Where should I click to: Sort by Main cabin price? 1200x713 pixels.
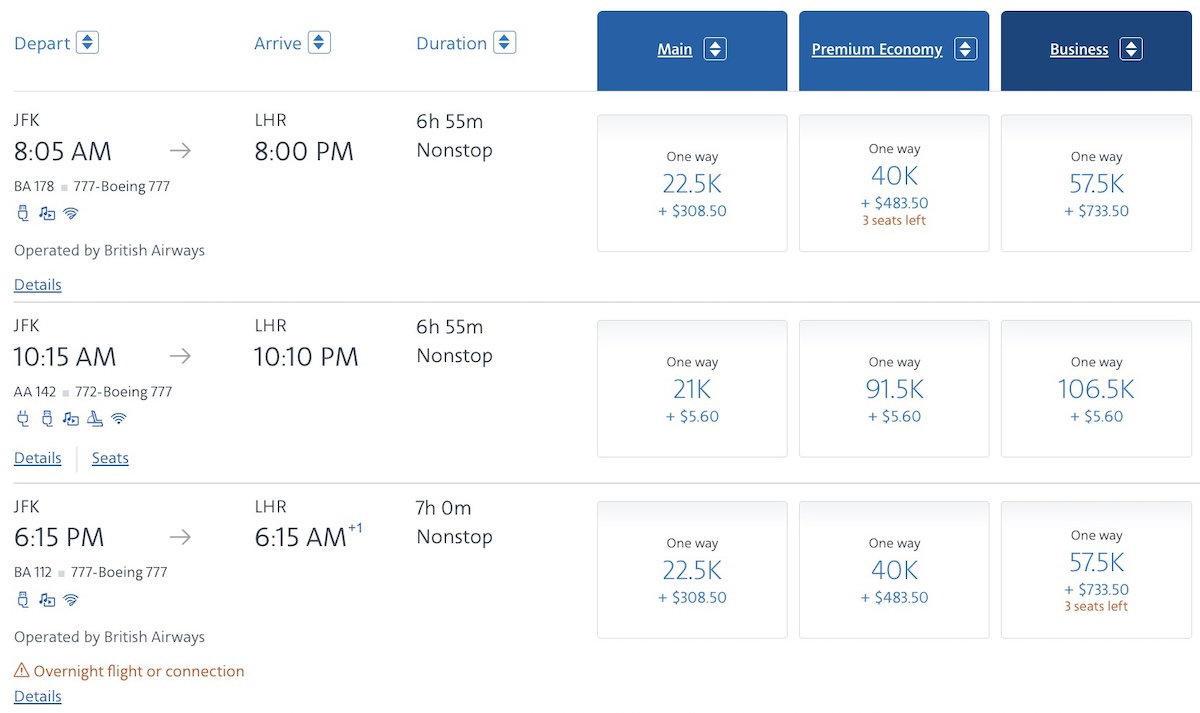tap(714, 49)
